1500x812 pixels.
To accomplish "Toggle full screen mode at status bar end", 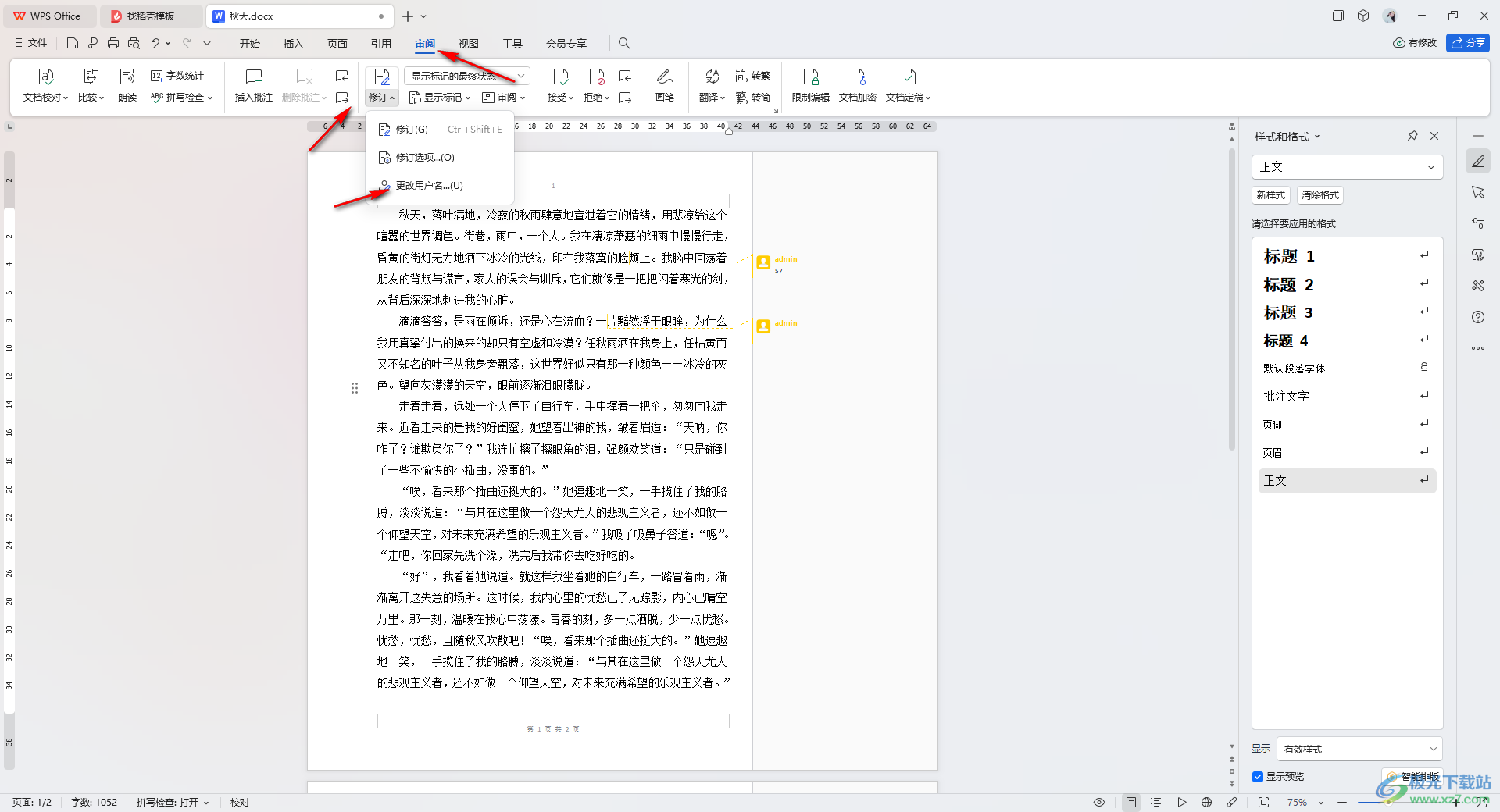I will [x=1483, y=803].
